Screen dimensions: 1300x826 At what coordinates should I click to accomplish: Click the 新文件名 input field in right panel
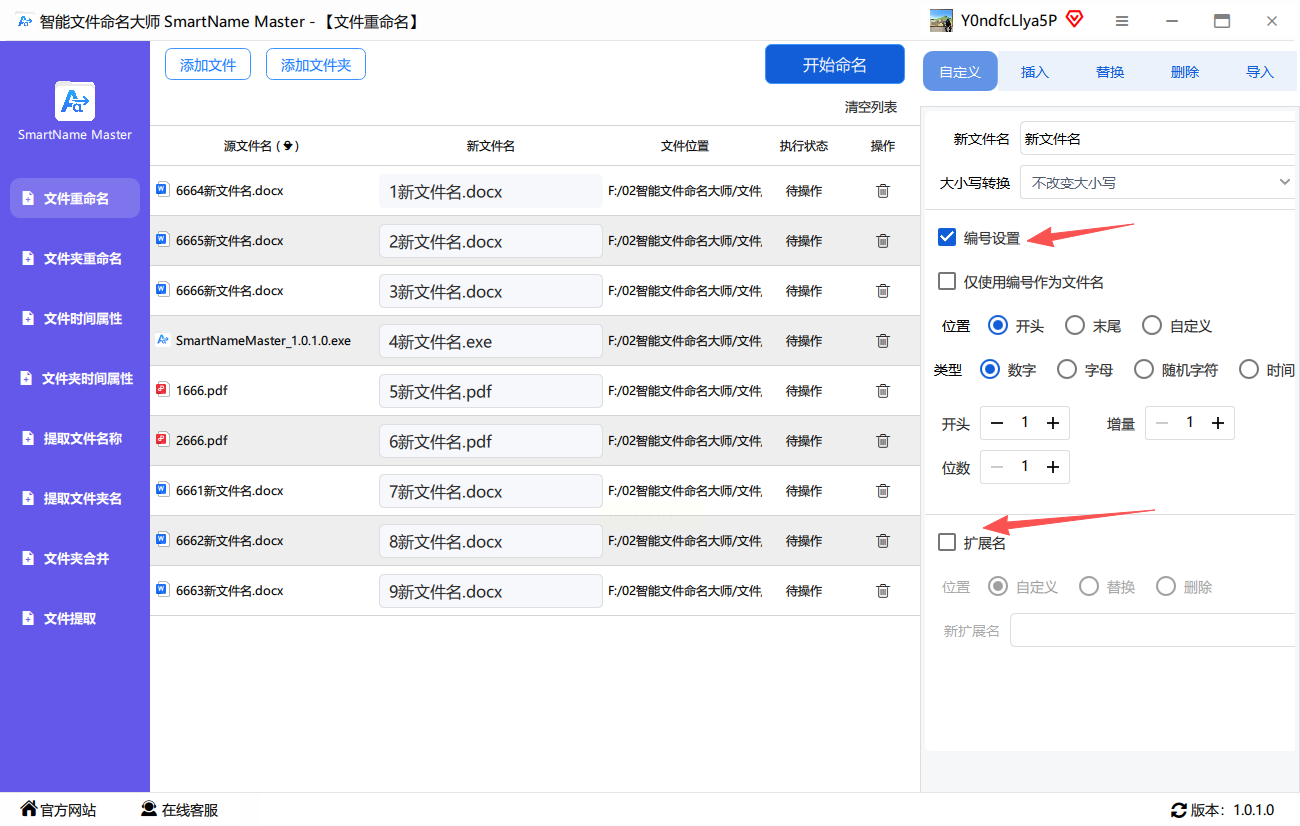click(x=1156, y=139)
